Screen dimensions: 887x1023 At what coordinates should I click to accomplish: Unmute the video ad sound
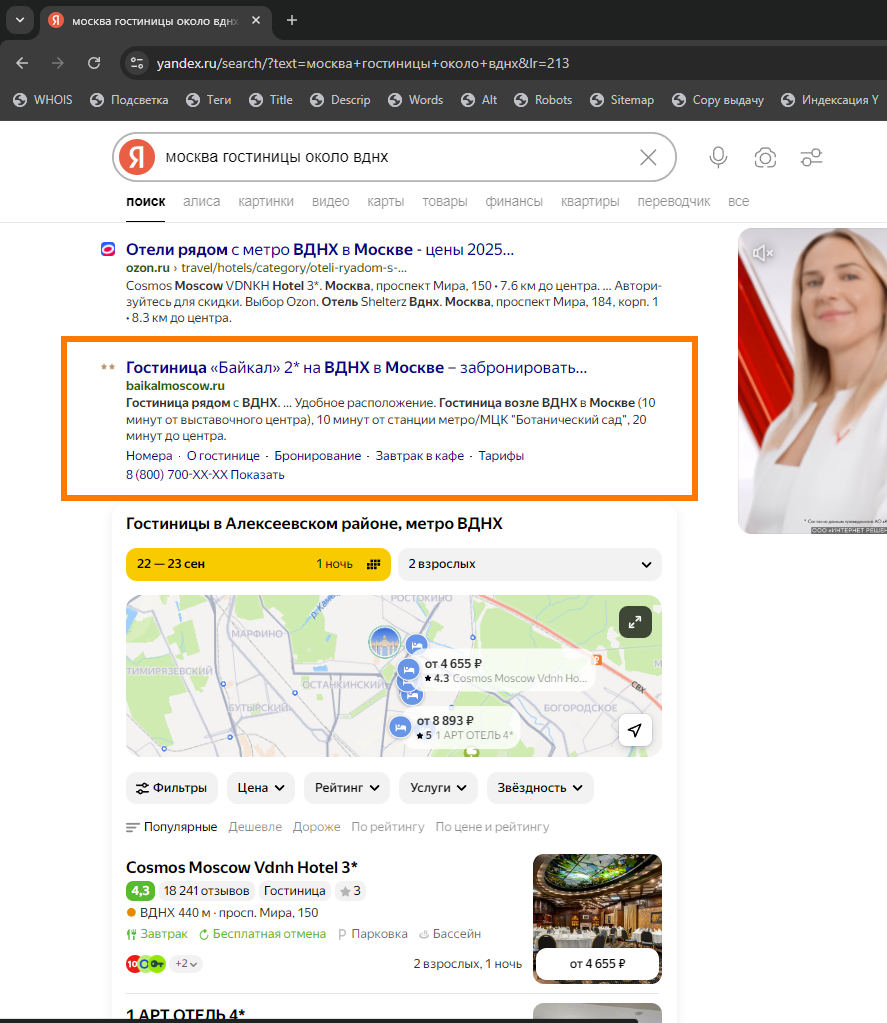click(764, 254)
